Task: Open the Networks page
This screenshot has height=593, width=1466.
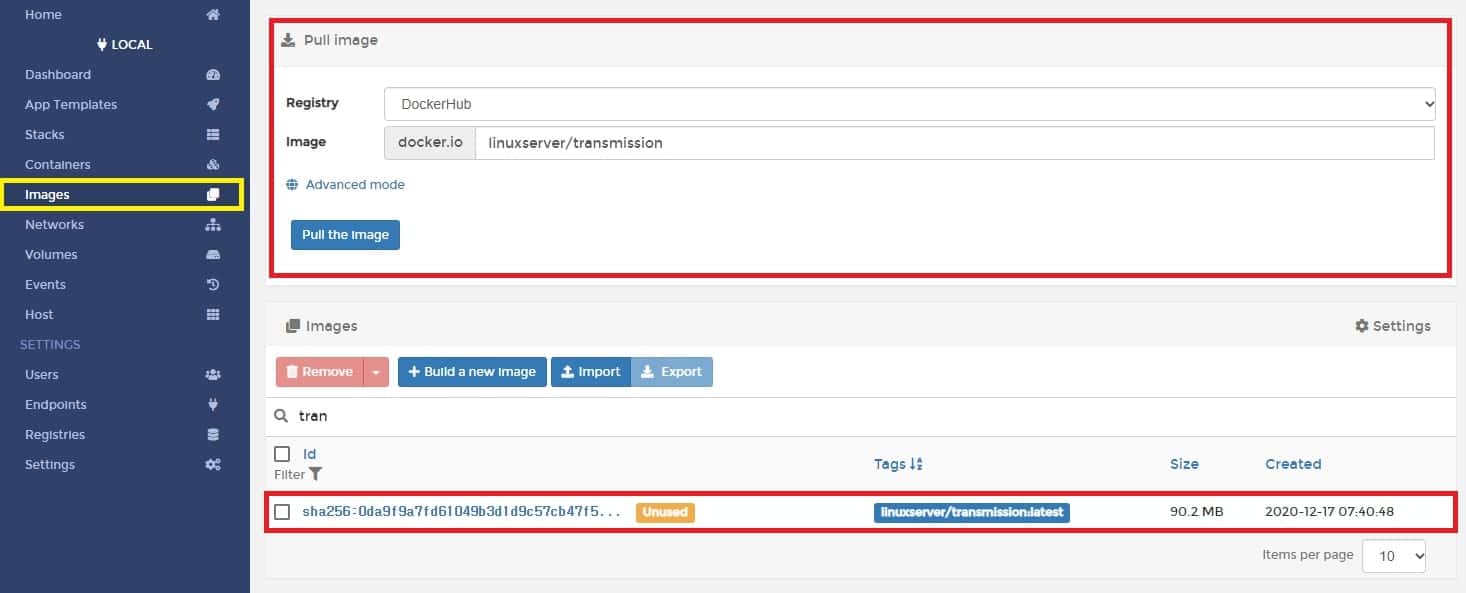Action: pyautogui.click(x=55, y=225)
